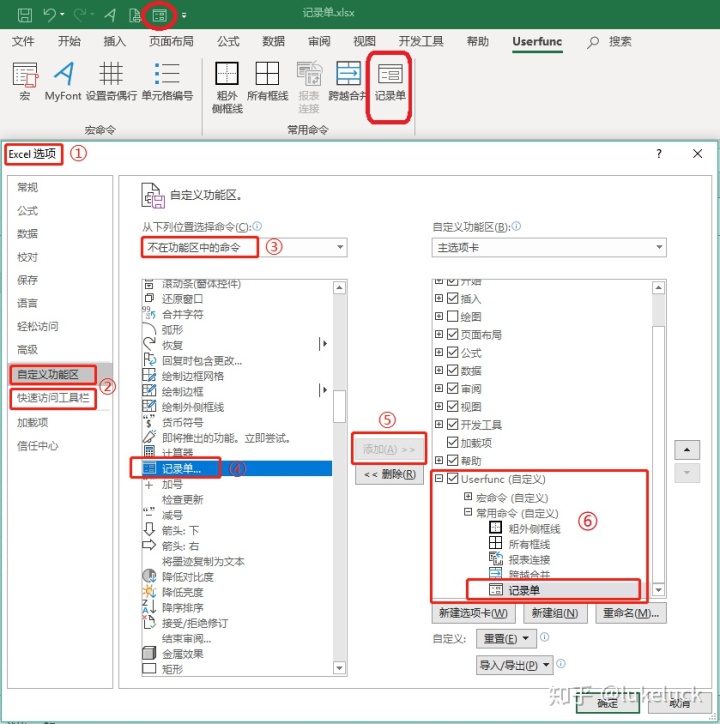Switch to the 插入 ribbon tab

pyautogui.click(x=115, y=42)
